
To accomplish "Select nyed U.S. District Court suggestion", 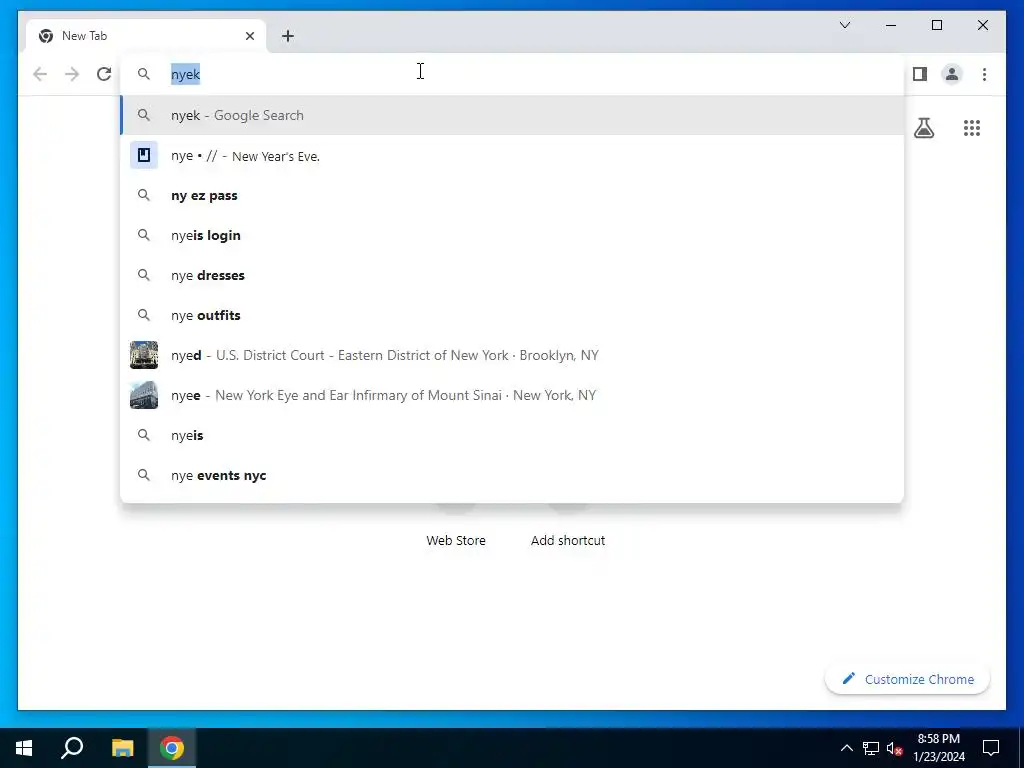I will [512, 355].
